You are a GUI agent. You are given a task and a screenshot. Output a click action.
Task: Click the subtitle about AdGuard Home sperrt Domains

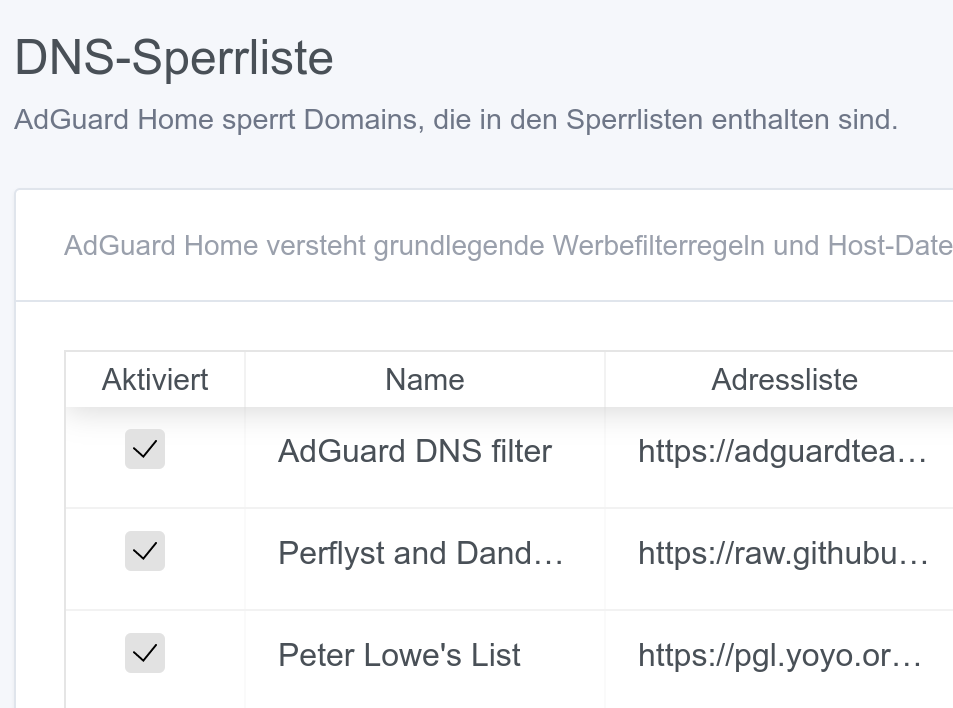(456, 120)
